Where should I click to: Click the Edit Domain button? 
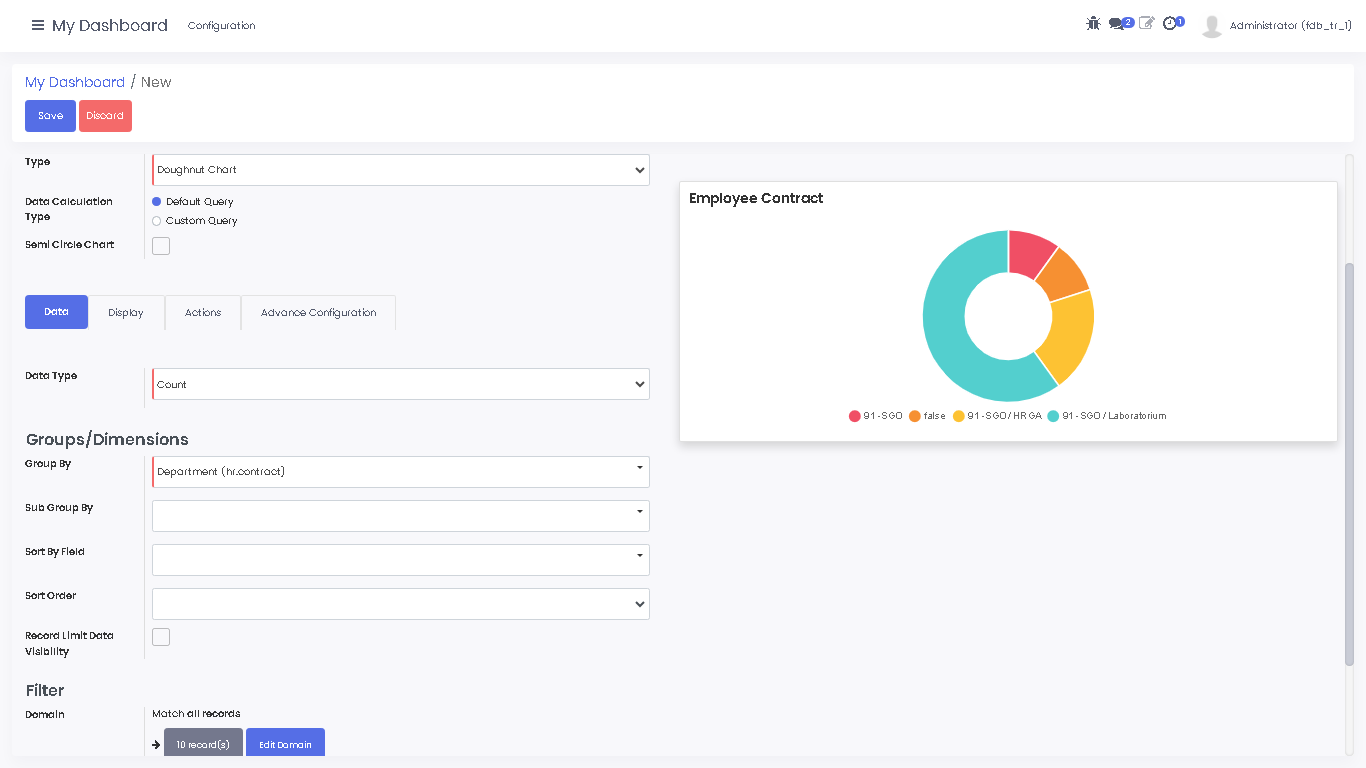tap(285, 744)
